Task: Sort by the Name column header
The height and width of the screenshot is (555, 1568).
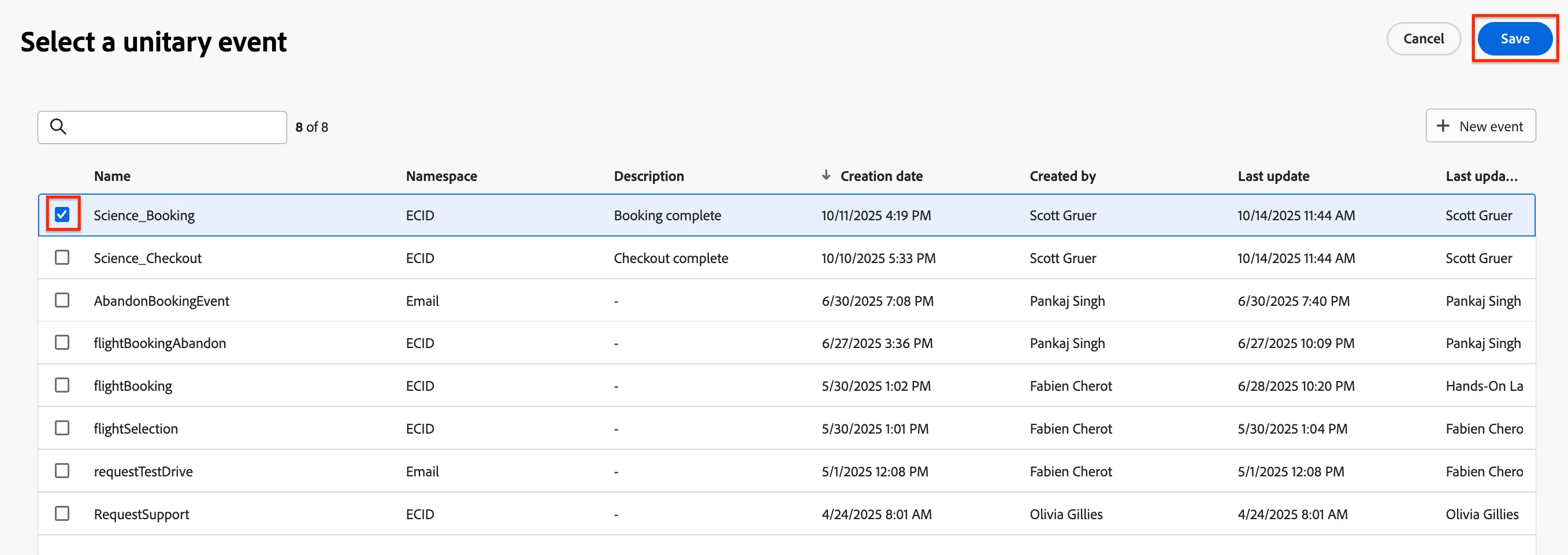Action: (112, 176)
